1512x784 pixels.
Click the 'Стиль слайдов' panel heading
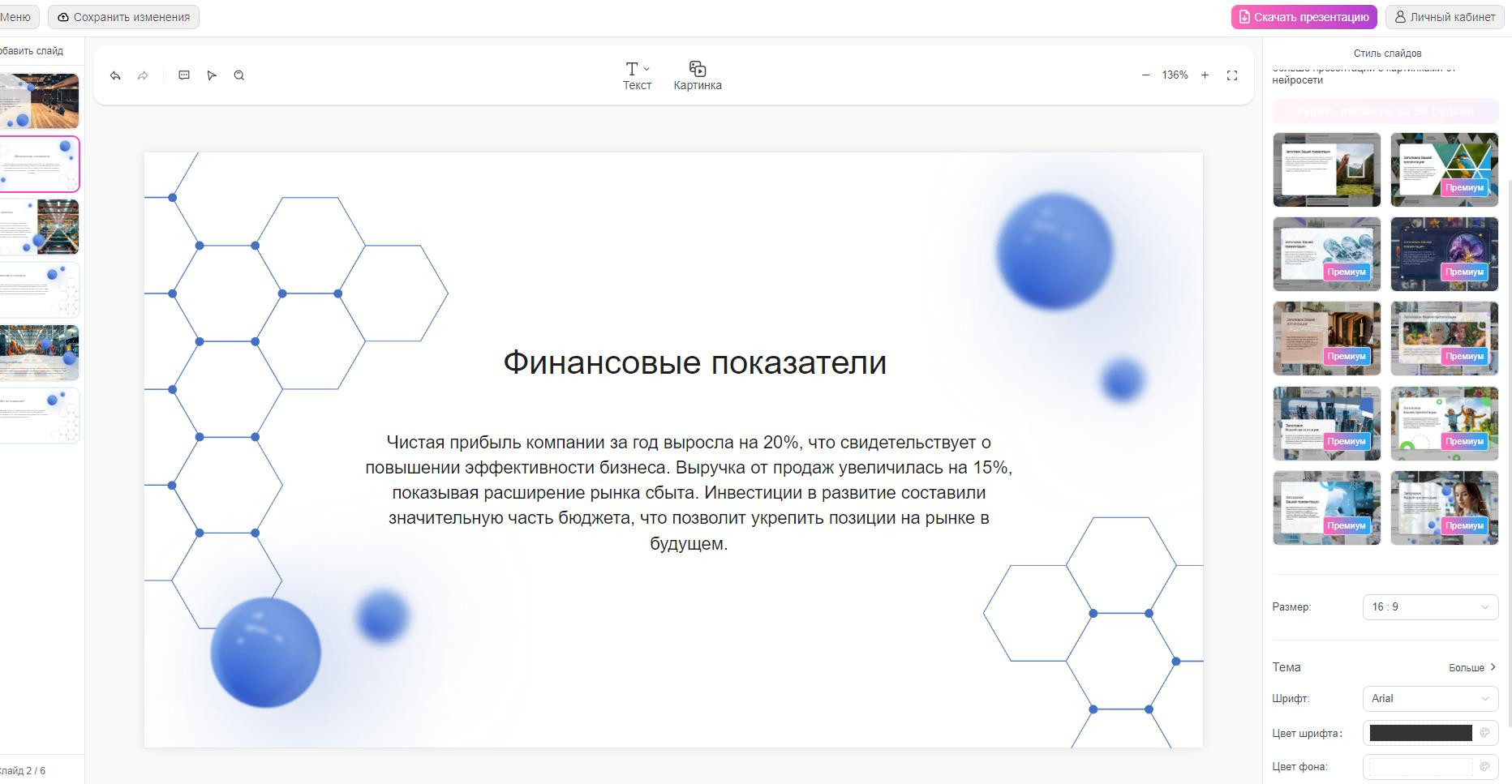click(x=1387, y=54)
